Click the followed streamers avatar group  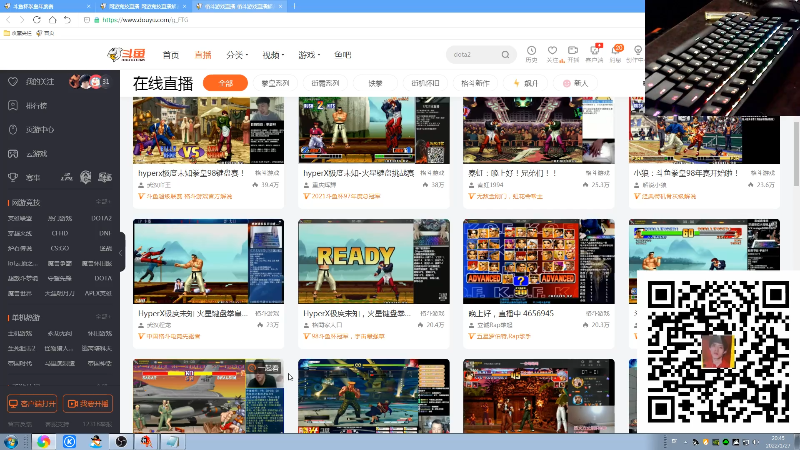point(89,82)
